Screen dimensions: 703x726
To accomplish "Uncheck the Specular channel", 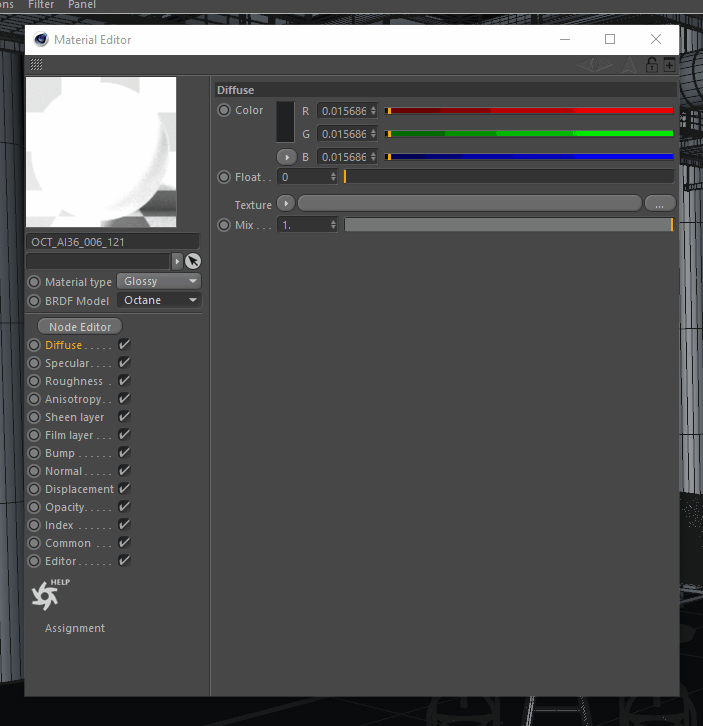I will pyautogui.click(x=124, y=363).
